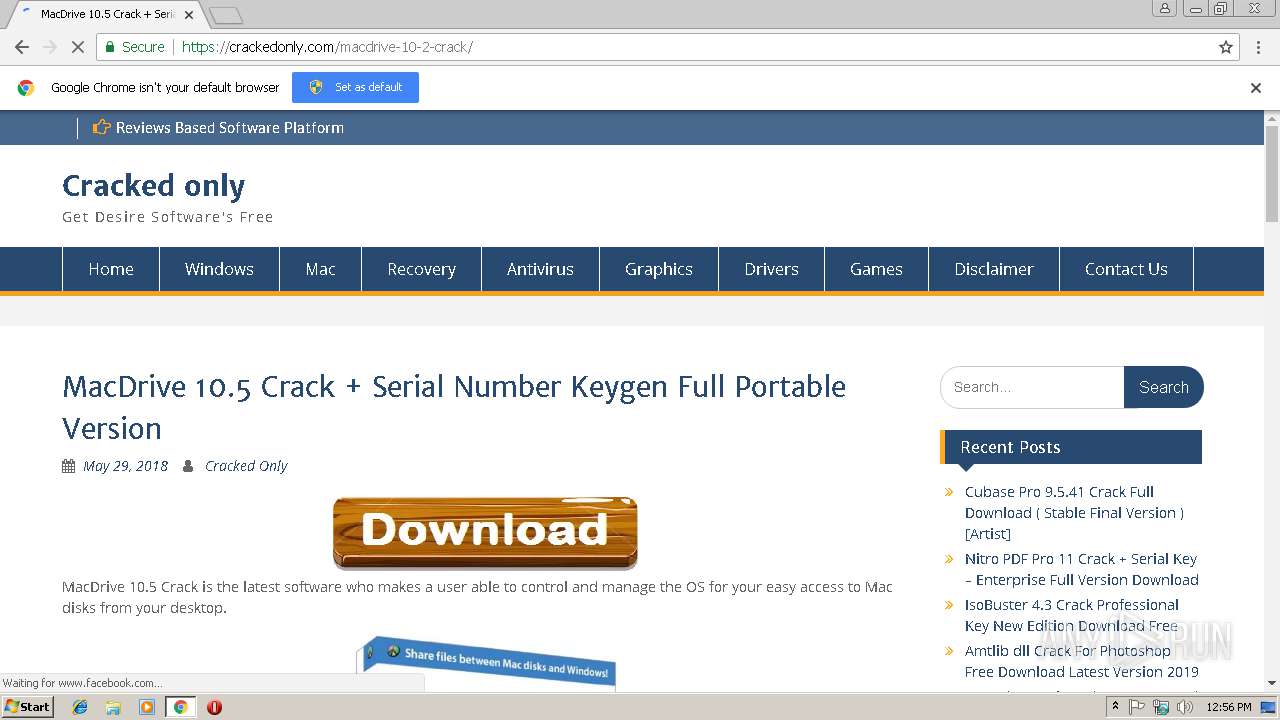Click the wooden Download button
1280x720 pixels.
485,532
